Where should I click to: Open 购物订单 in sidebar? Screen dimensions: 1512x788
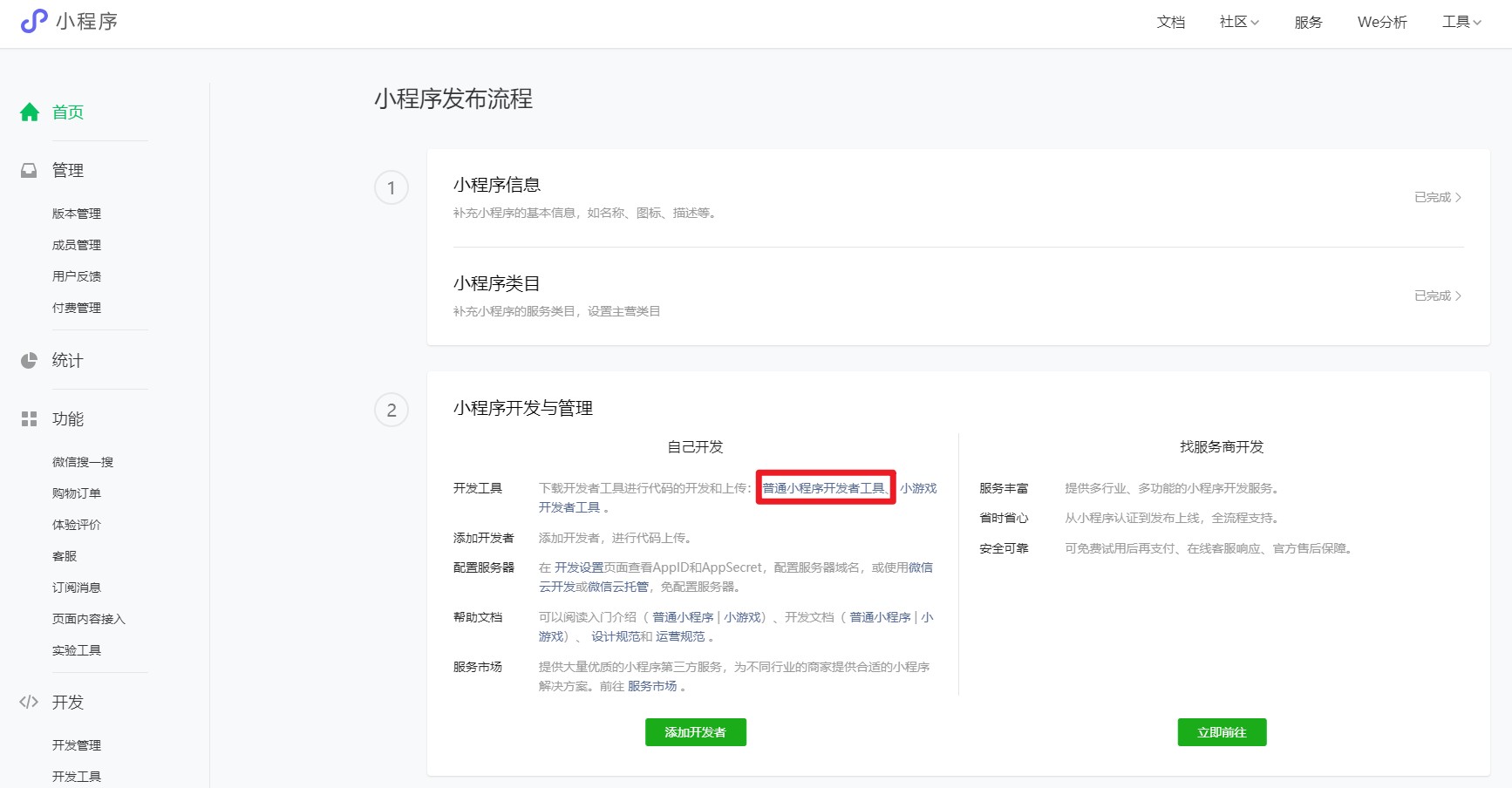pos(77,493)
